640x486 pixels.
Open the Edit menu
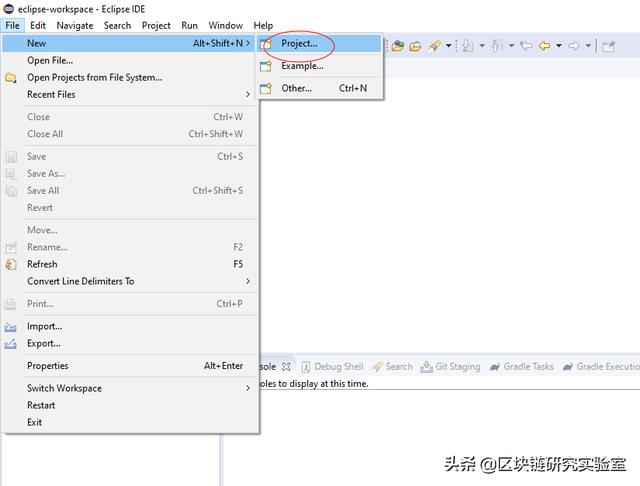tap(38, 26)
